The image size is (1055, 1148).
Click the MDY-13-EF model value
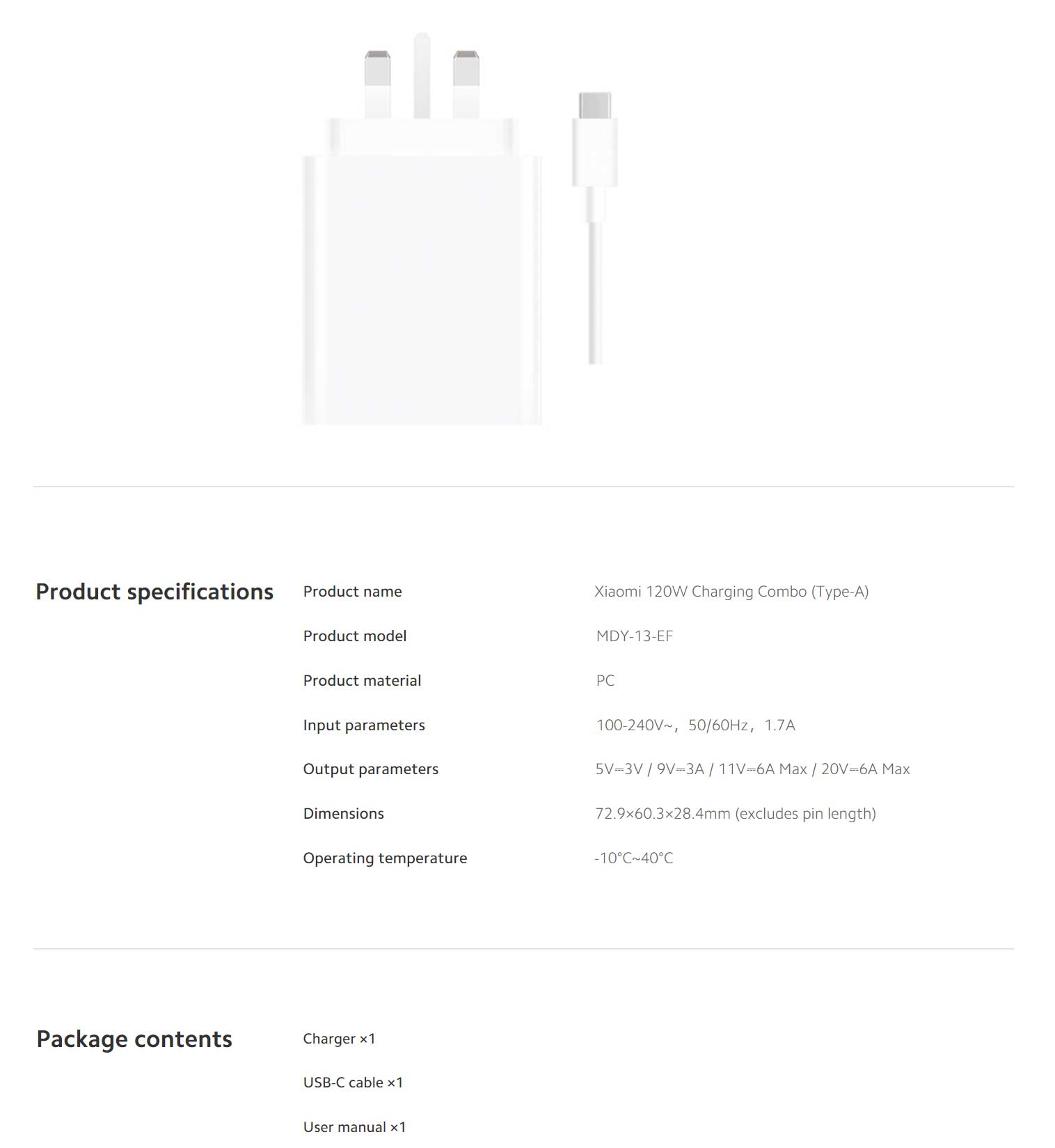tap(635, 636)
